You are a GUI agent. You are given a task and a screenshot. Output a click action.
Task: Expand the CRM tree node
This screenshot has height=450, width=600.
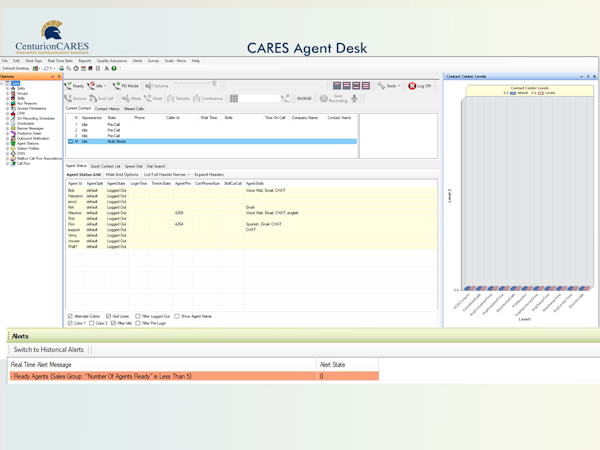[x=7, y=113]
